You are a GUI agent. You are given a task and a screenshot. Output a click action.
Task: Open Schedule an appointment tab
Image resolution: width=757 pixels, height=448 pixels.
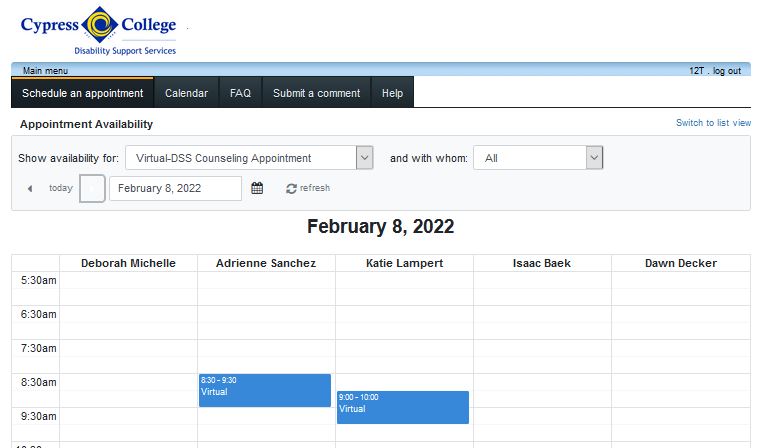click(83, 93)
